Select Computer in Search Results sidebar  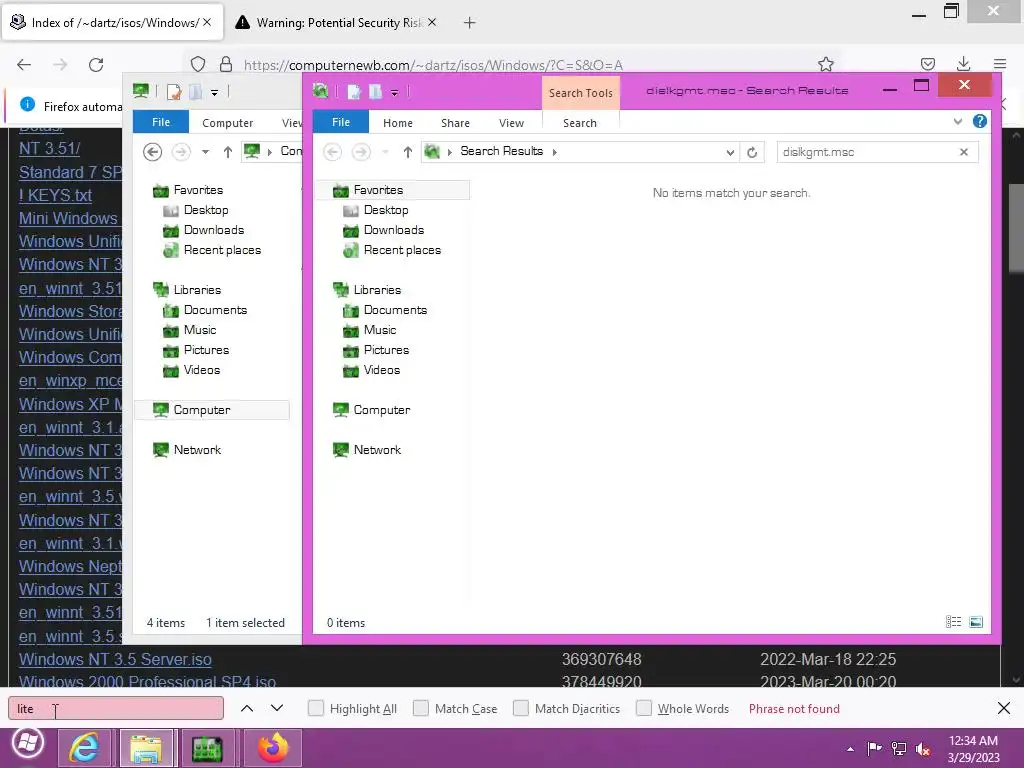(x=381, y=410)
